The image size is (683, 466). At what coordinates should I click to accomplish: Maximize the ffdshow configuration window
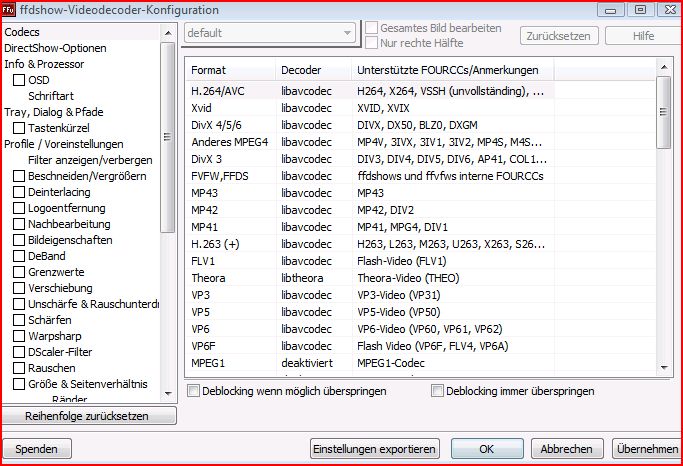[x=640, y=10]
